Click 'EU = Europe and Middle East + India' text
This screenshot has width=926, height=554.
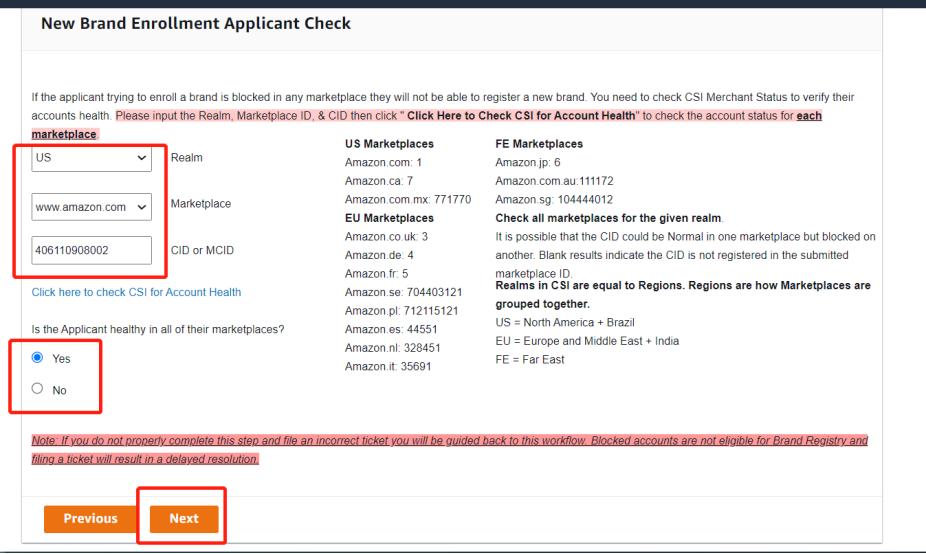[x=587, y=341]
